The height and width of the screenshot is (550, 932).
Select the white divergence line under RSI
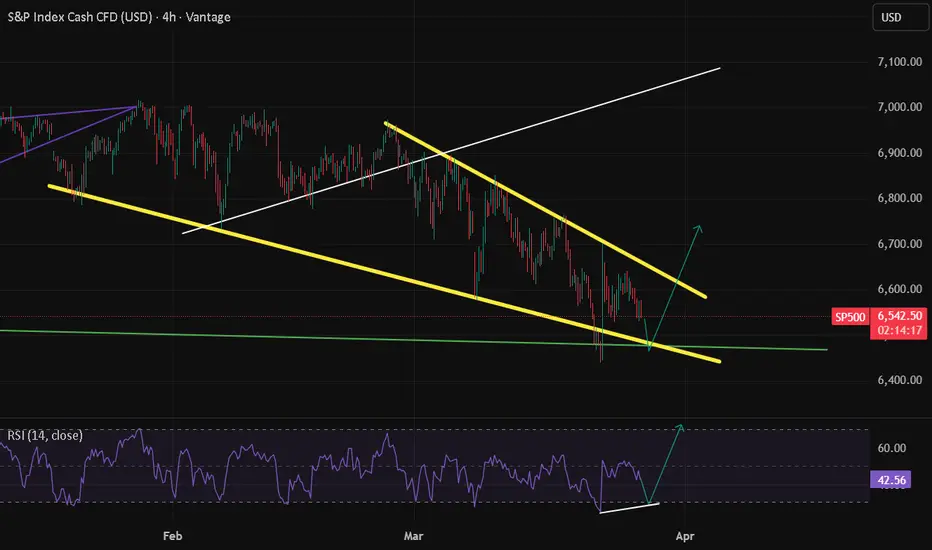[x=629, y=508]
